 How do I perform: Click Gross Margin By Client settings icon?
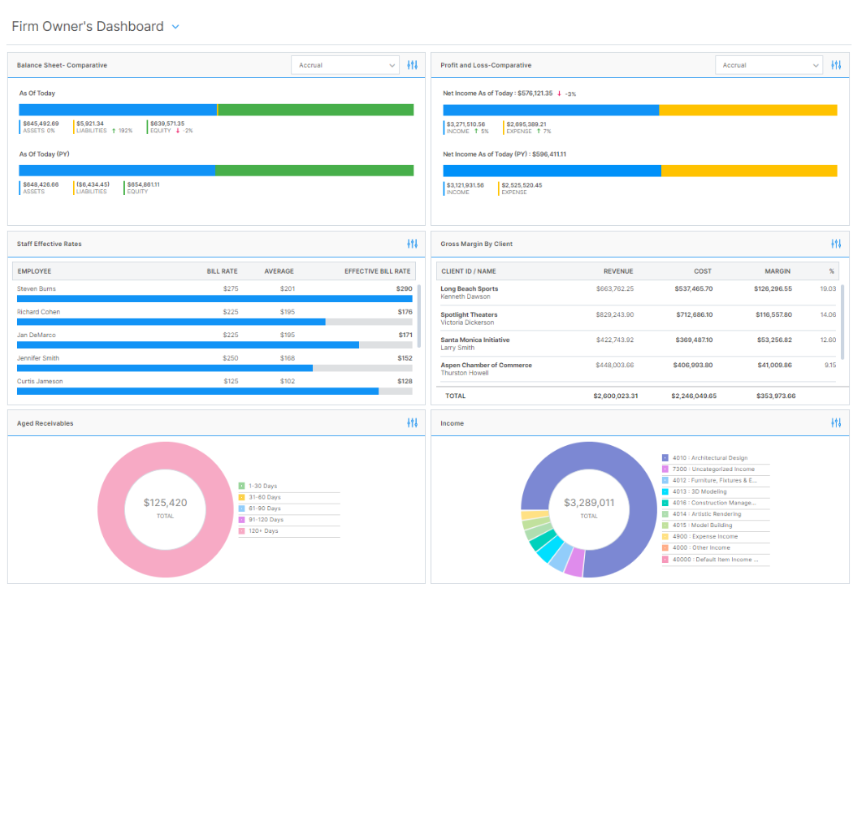tap(836, 244)
